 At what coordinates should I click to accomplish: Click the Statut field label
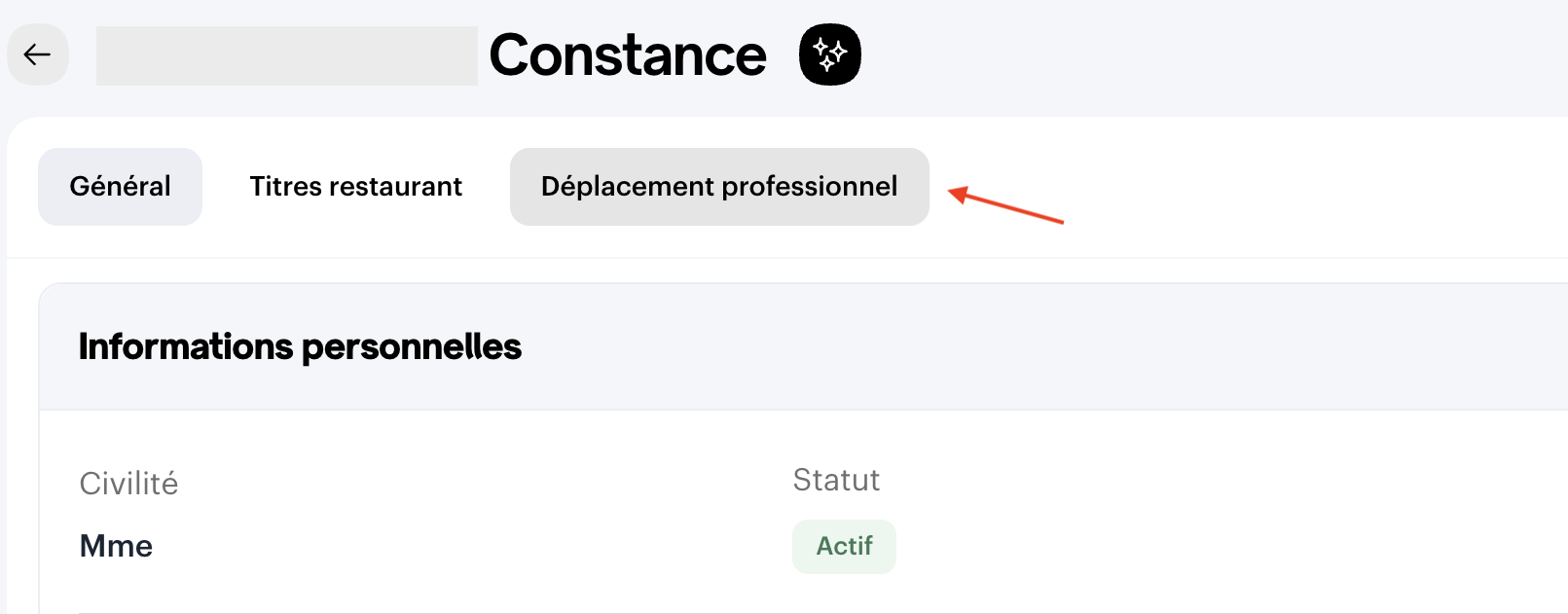[836, 480]
